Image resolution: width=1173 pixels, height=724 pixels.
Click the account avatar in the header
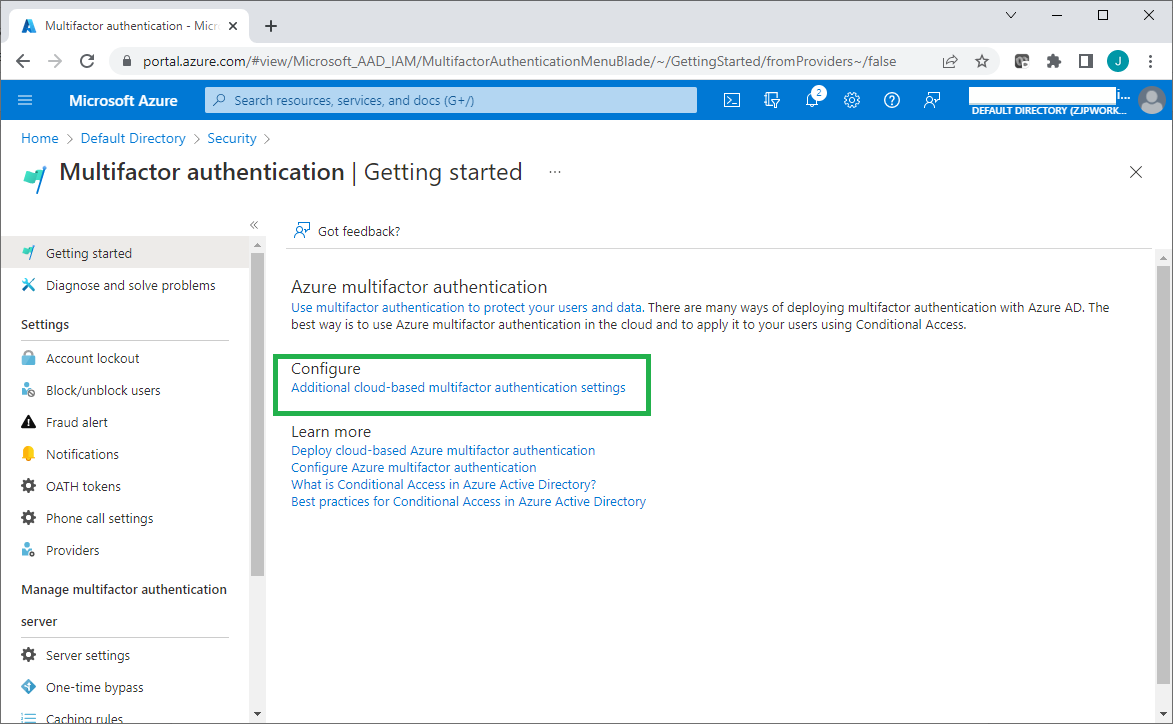click(1152, 100)
